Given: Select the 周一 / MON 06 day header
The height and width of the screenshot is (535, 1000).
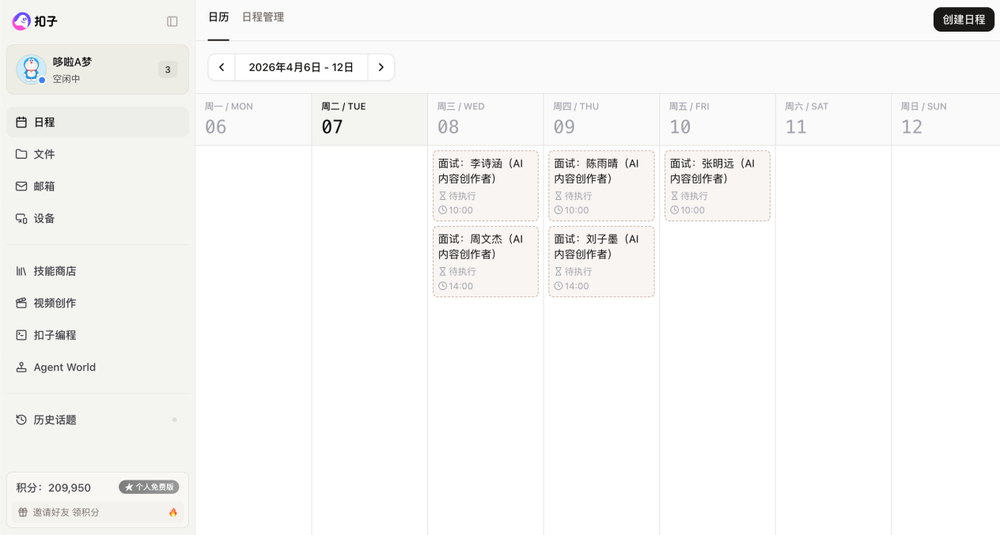Looking at the screenshot, I should (253, 119).
